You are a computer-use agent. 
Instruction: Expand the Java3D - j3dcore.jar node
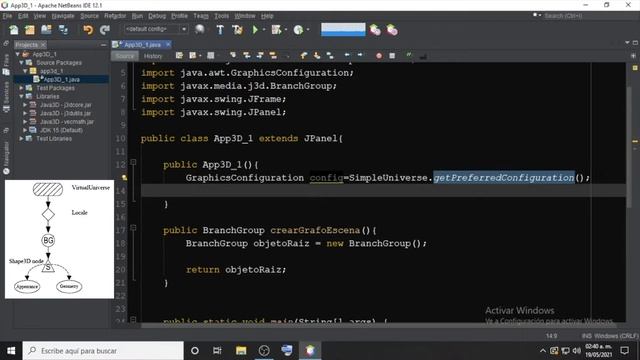click(25, 105)
